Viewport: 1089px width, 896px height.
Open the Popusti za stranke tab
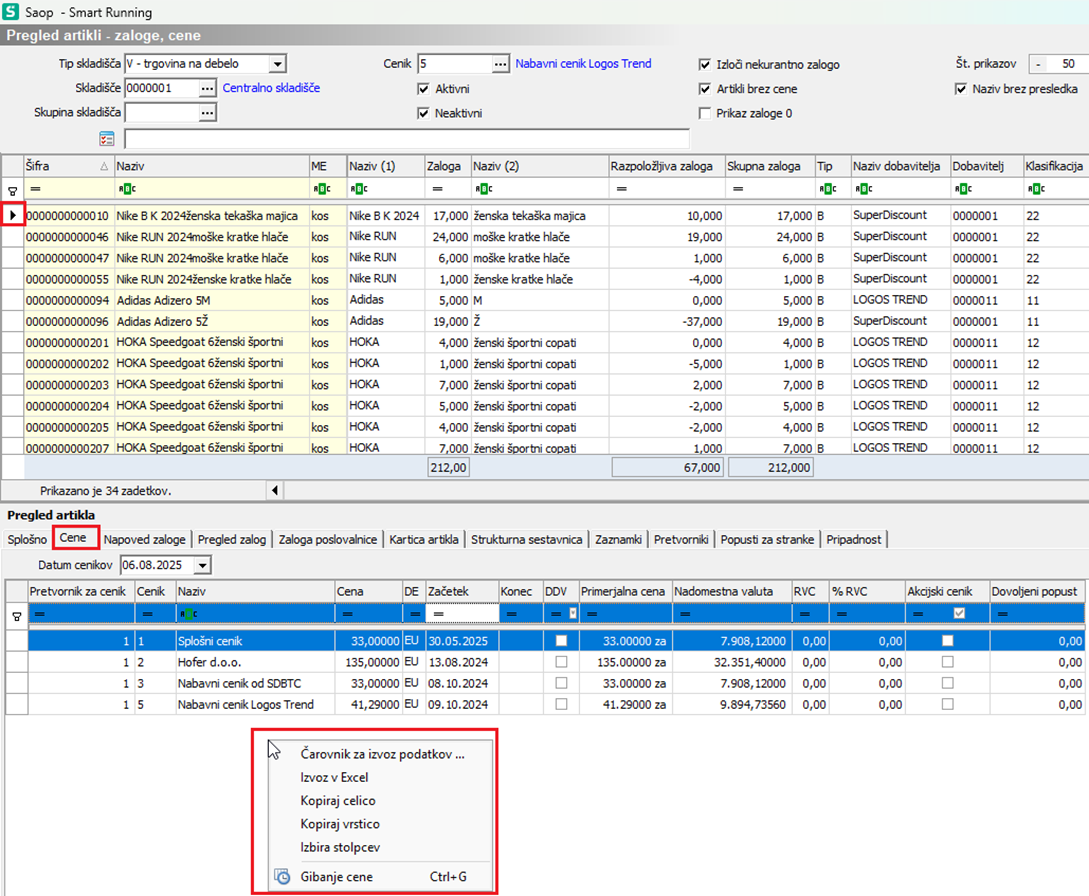coord(767,540)
